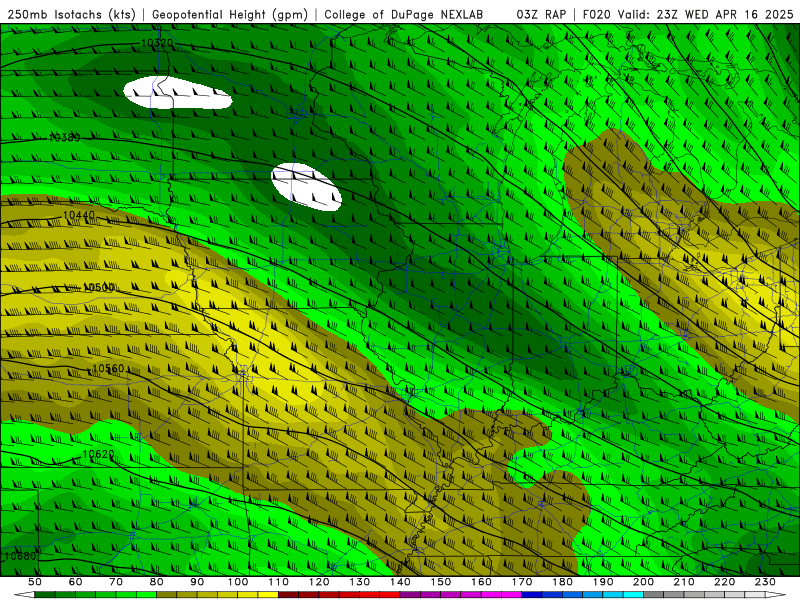This screenshot has width=800, height=600.
Task: Click the 80 tick label on colorbar
Action: 157,582
